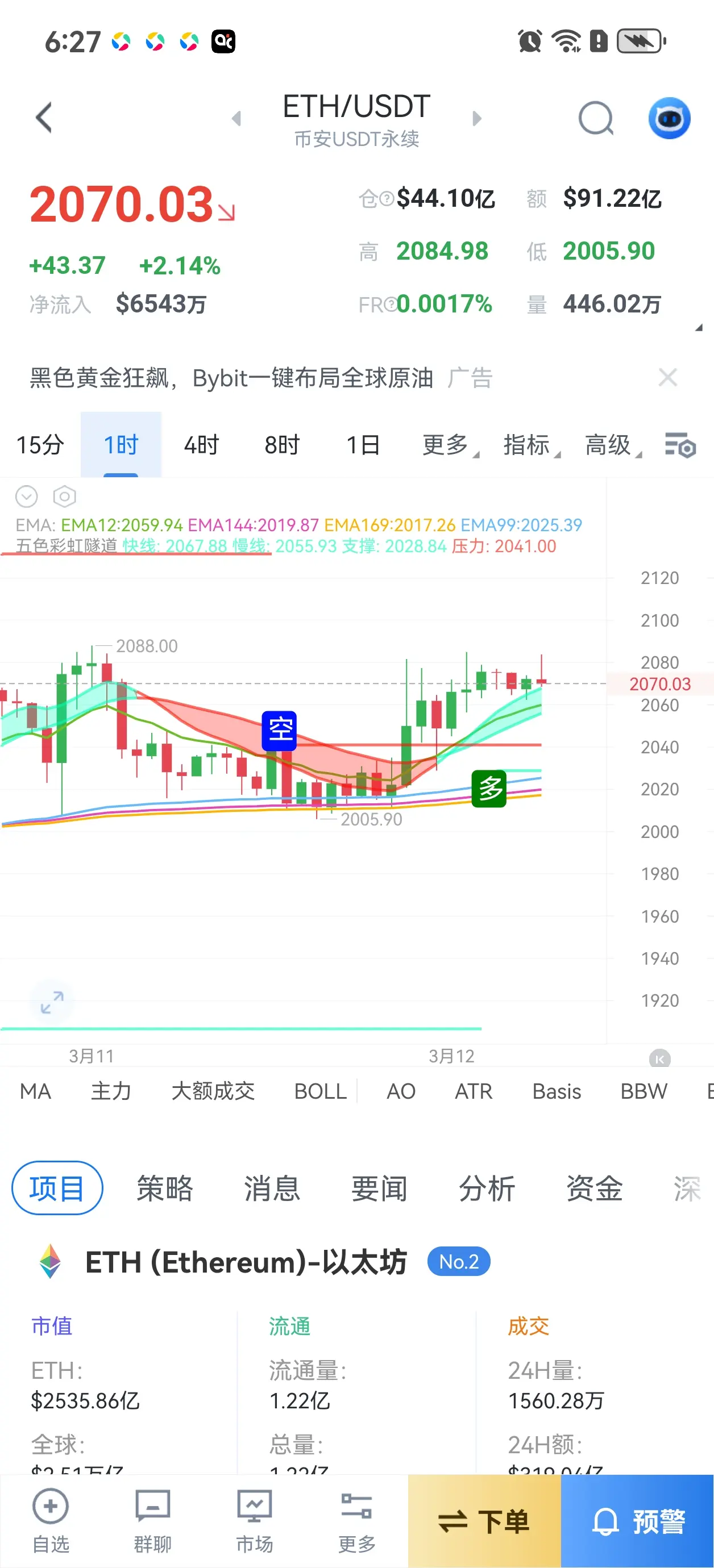
Task: Switch to next trading pair arrow
Action: (x=477, y=118)
